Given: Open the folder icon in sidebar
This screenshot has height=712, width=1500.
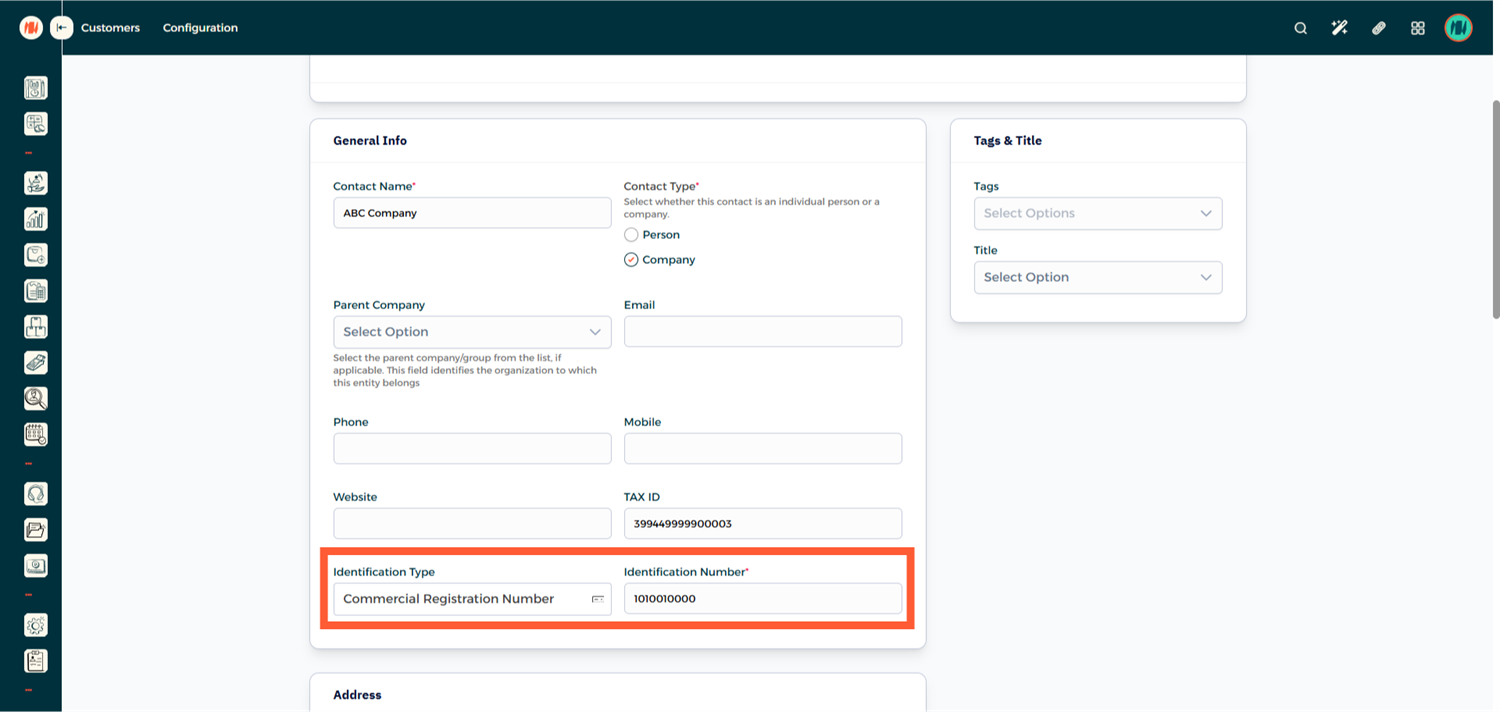Looking at the screenshot, I should pyautogui.click(x=35, y=530).
